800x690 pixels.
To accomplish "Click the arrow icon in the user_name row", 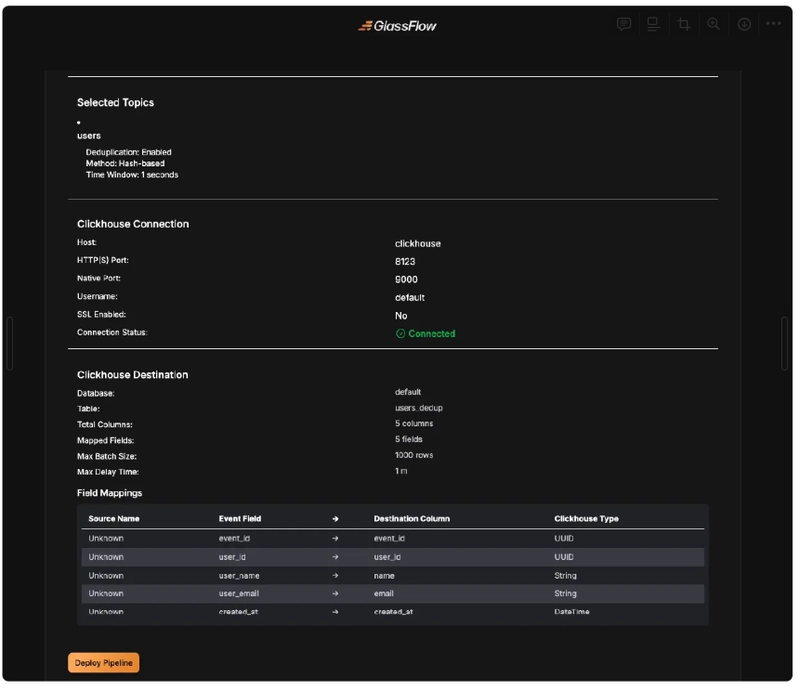I will click(335, 576).
